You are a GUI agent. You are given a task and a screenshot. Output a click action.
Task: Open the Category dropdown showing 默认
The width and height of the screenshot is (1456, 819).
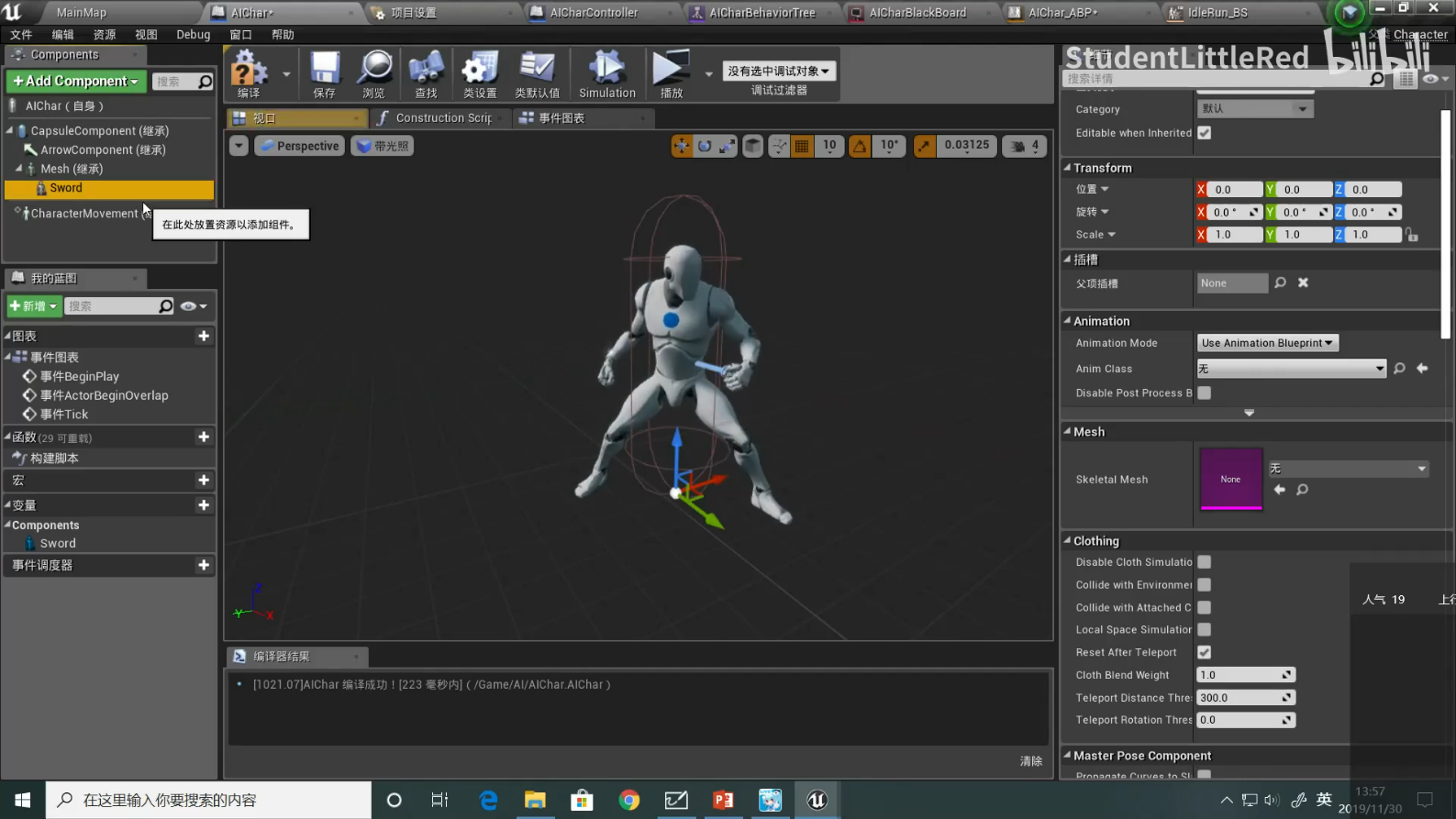pos(1255,108)
